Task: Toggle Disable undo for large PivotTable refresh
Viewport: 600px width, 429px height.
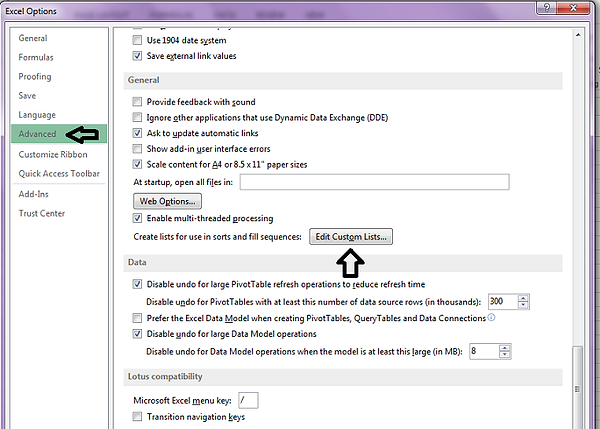Action: pyautogui.click(x=137, y=284)
